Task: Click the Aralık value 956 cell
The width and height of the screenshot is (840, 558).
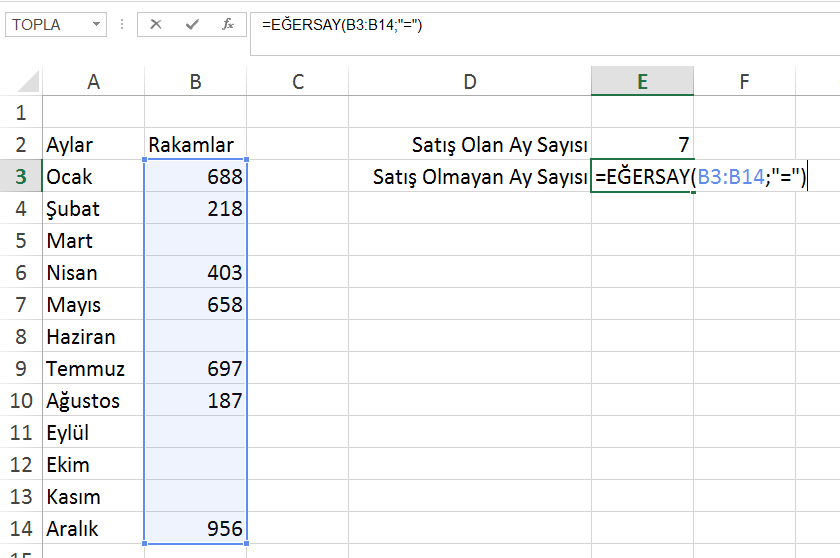Action: [x=196, y=529]
